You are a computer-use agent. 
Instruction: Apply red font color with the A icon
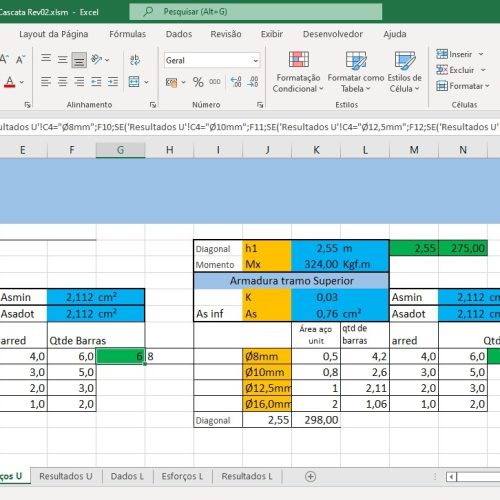[10, 82]
